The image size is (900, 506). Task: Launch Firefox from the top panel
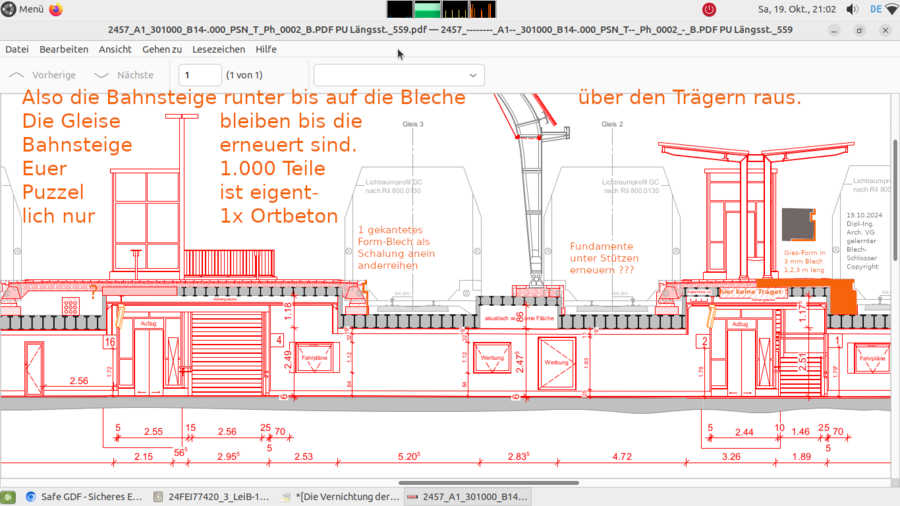click(x=55, y=9)
